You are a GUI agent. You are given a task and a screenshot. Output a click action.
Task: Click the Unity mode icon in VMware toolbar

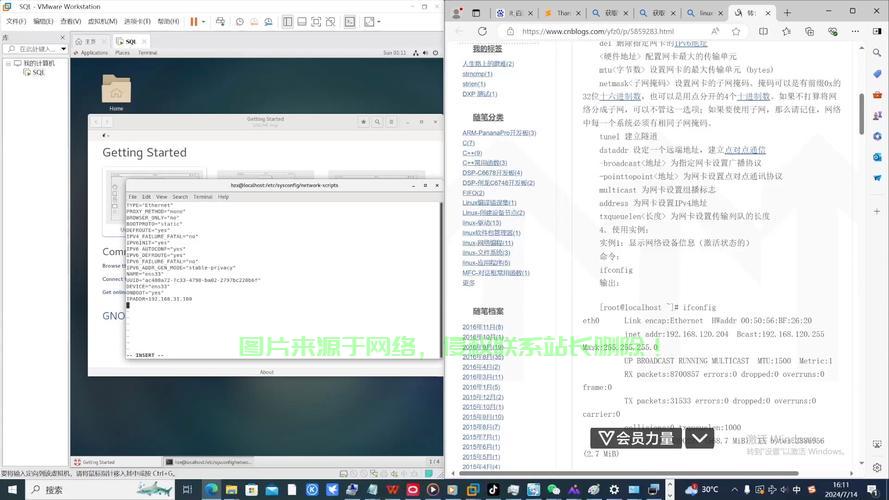(x=331, y=22)
